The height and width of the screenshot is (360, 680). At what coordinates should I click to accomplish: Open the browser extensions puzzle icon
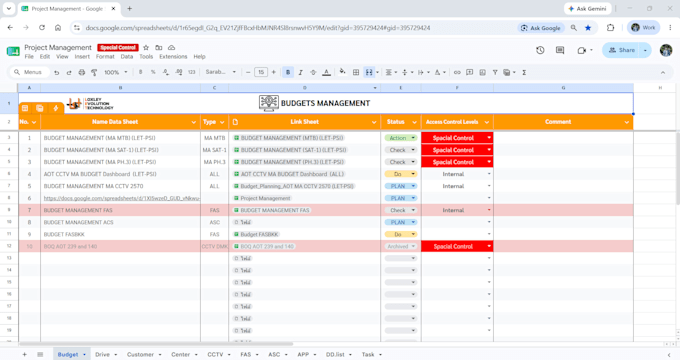611,28
